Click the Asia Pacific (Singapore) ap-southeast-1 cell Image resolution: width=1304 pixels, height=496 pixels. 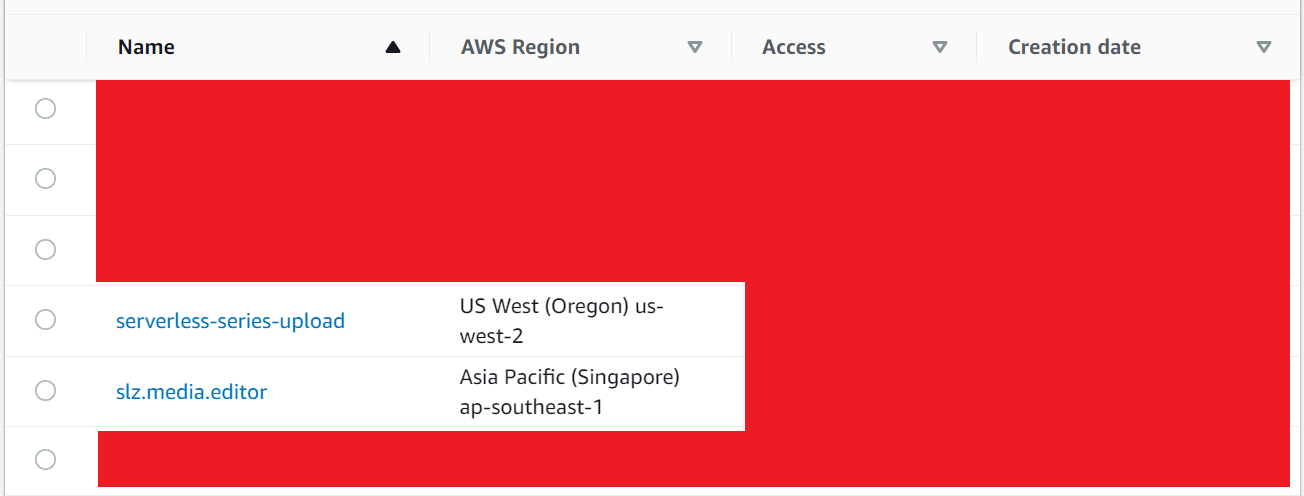569,392
